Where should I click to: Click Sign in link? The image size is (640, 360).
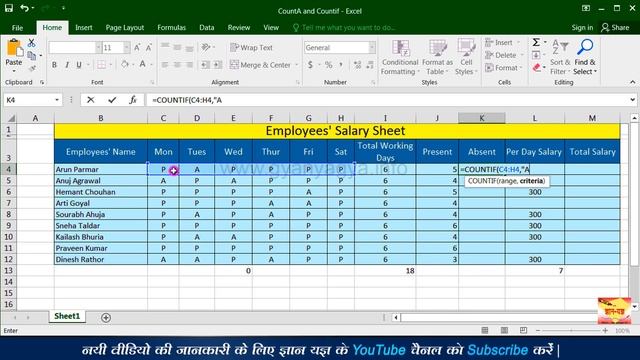pyautogui.click(x=582, y=28)
